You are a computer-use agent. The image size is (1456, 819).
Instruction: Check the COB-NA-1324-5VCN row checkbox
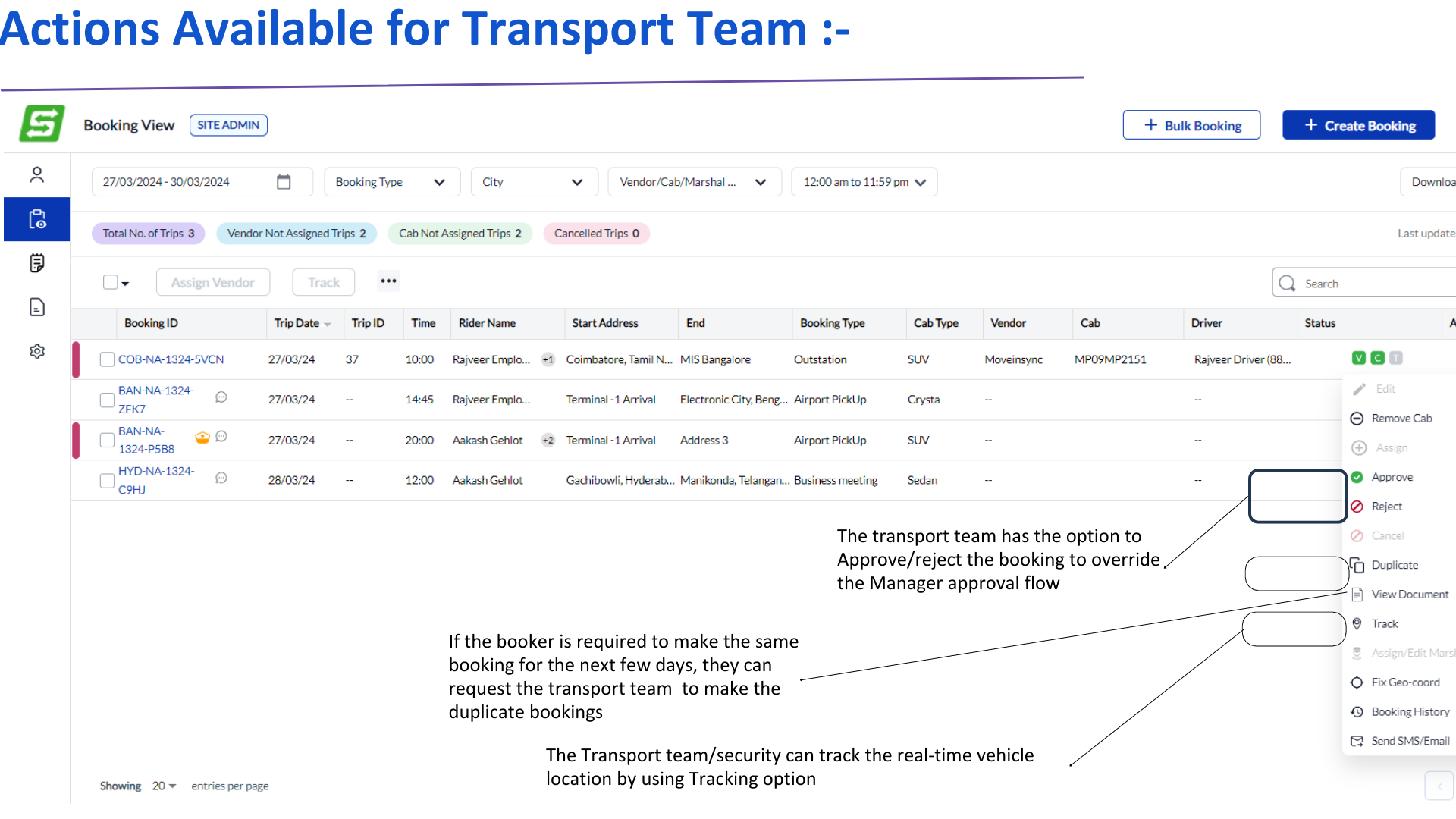click(107, 359)
